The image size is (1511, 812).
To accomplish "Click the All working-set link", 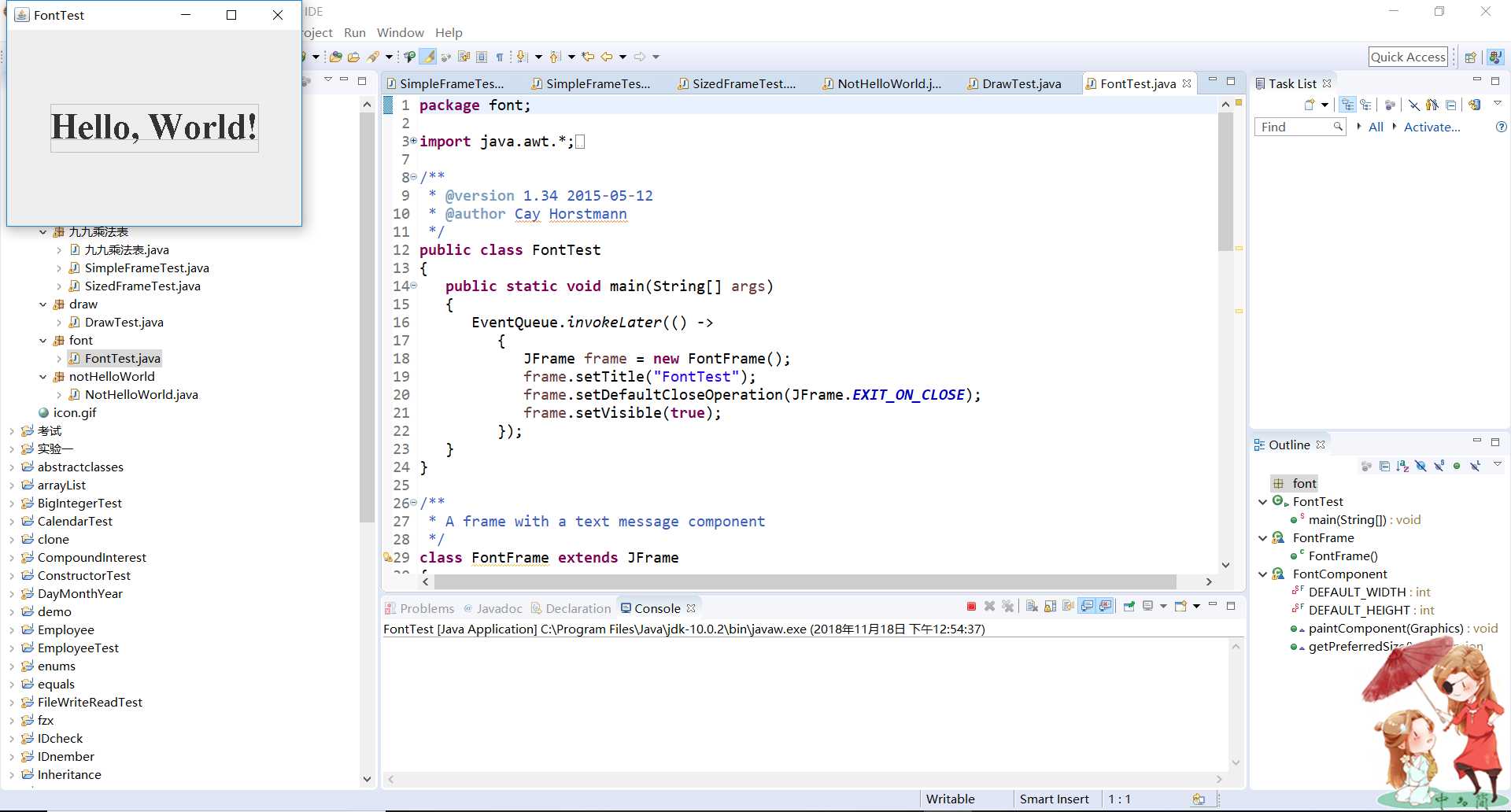I will [1376, 127].
